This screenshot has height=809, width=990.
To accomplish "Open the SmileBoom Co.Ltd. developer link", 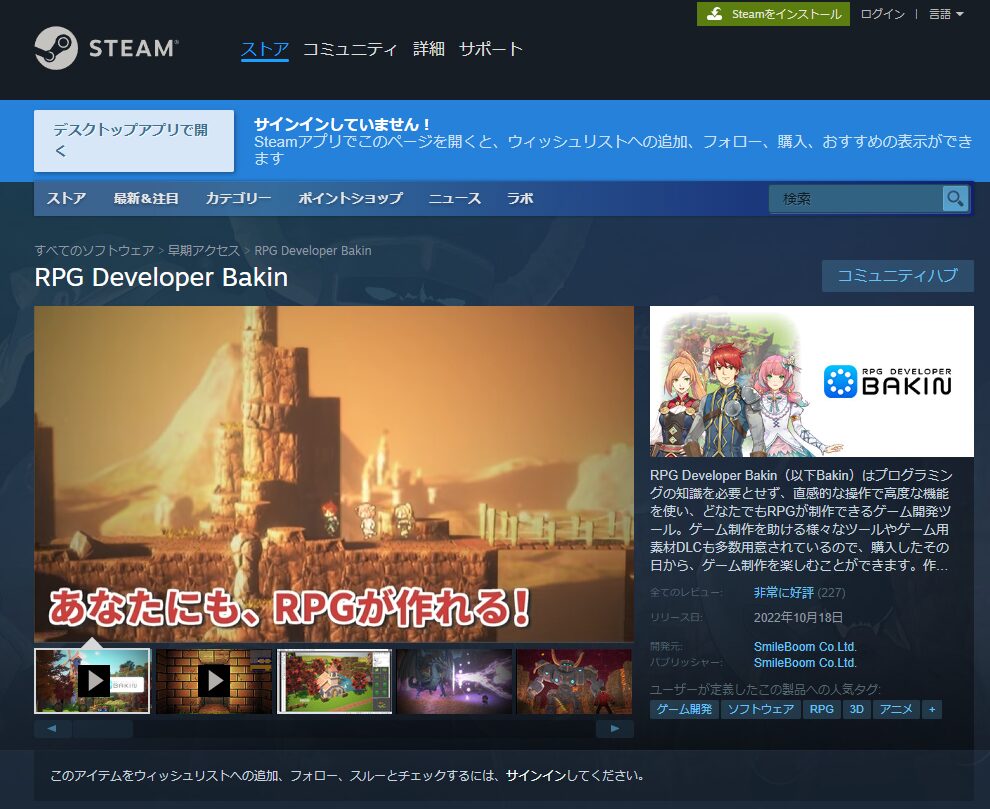I will tap(805, 647).
